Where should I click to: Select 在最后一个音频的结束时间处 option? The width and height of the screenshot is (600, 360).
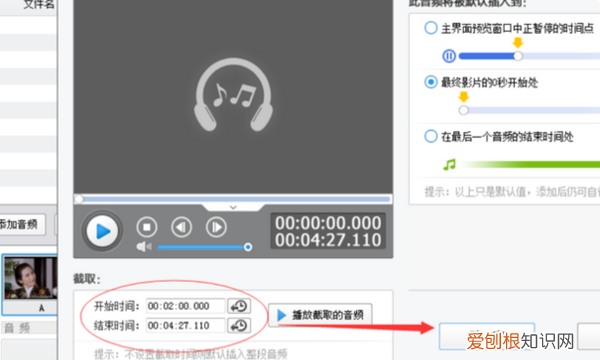tap(430, 136)
